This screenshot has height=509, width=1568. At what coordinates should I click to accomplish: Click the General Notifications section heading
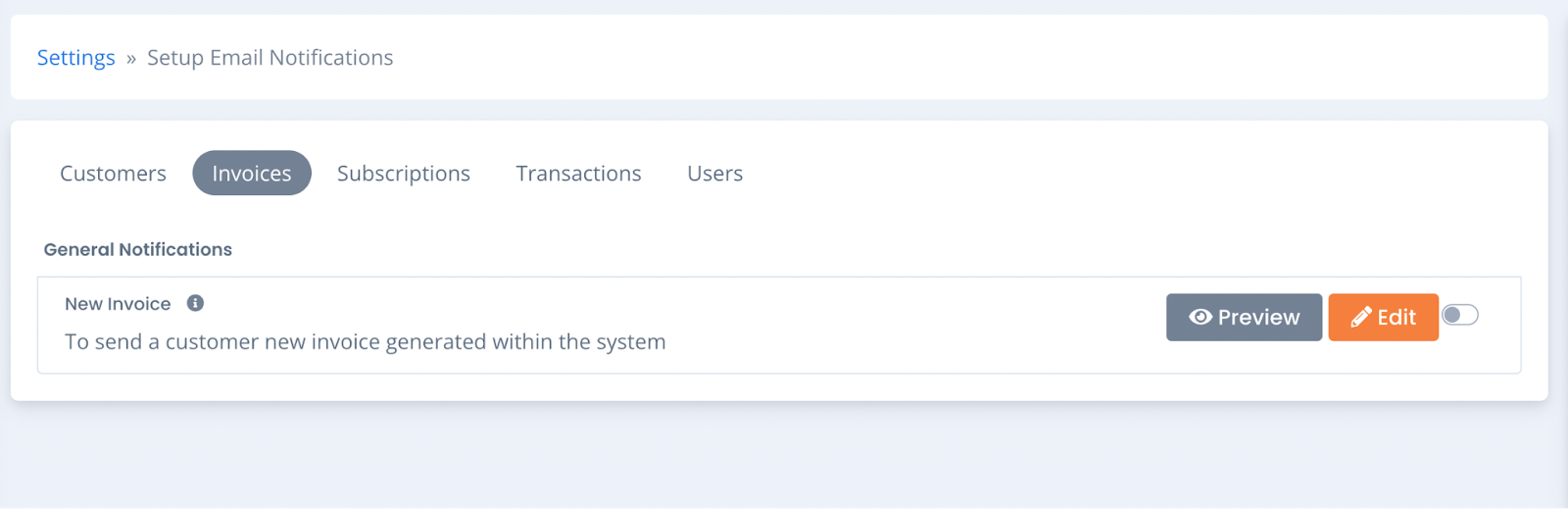(138, 249)
